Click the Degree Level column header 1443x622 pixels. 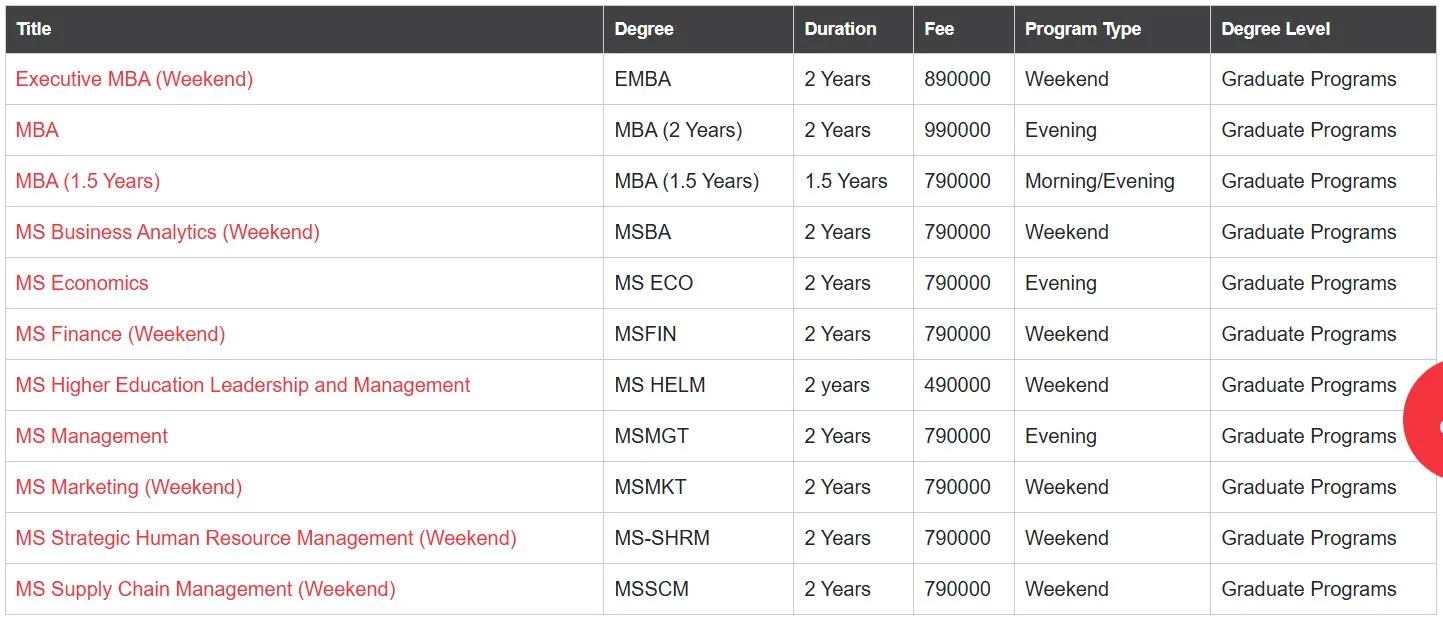(x=1276, y=29)
